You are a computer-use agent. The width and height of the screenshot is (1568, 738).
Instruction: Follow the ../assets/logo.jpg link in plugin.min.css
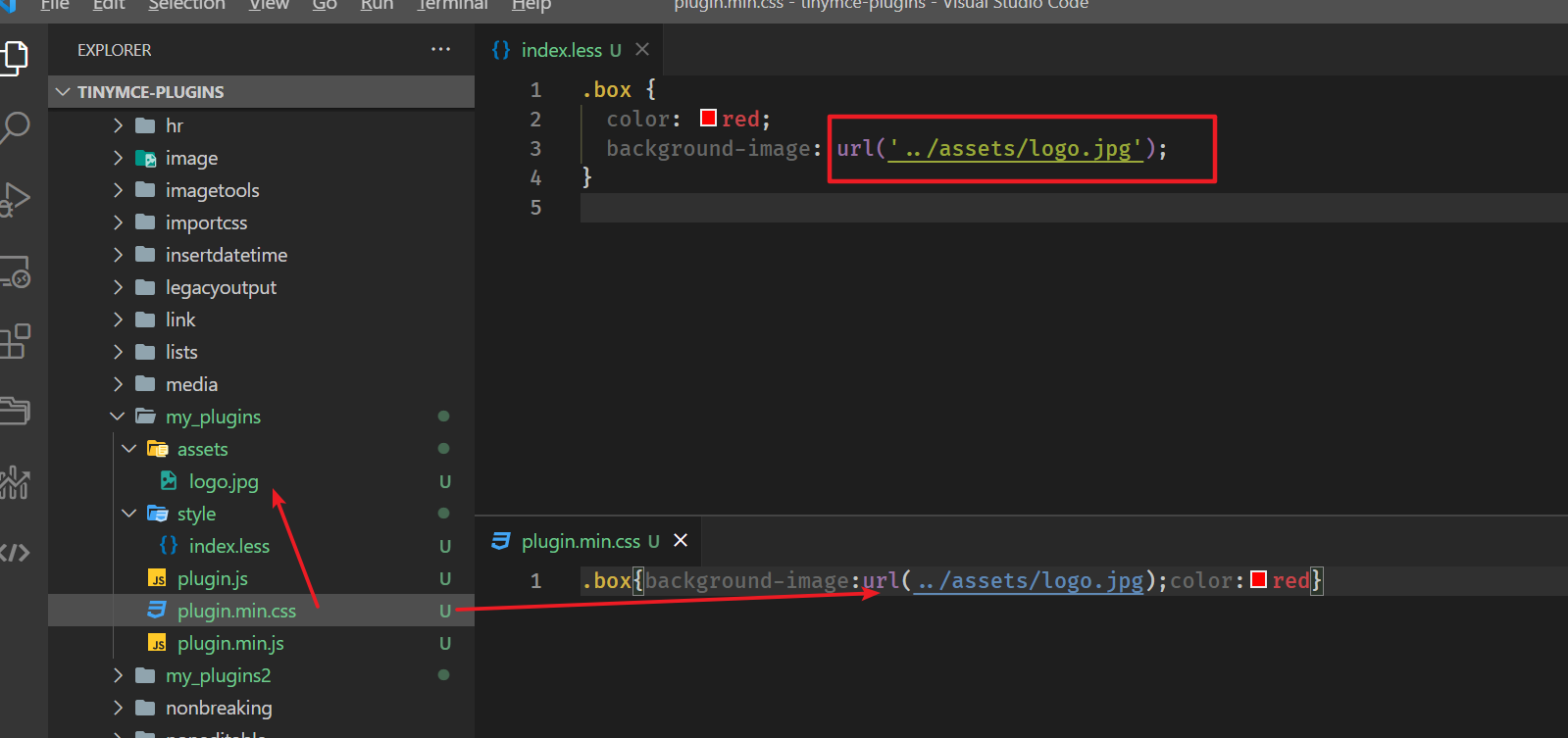1029,581
